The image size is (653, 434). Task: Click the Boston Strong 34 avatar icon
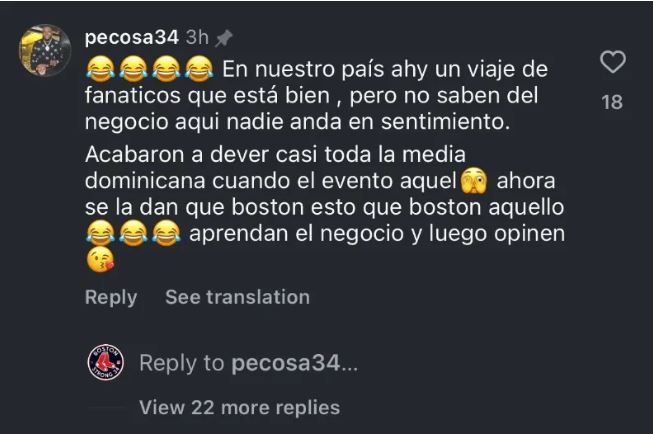pos(106,362)
